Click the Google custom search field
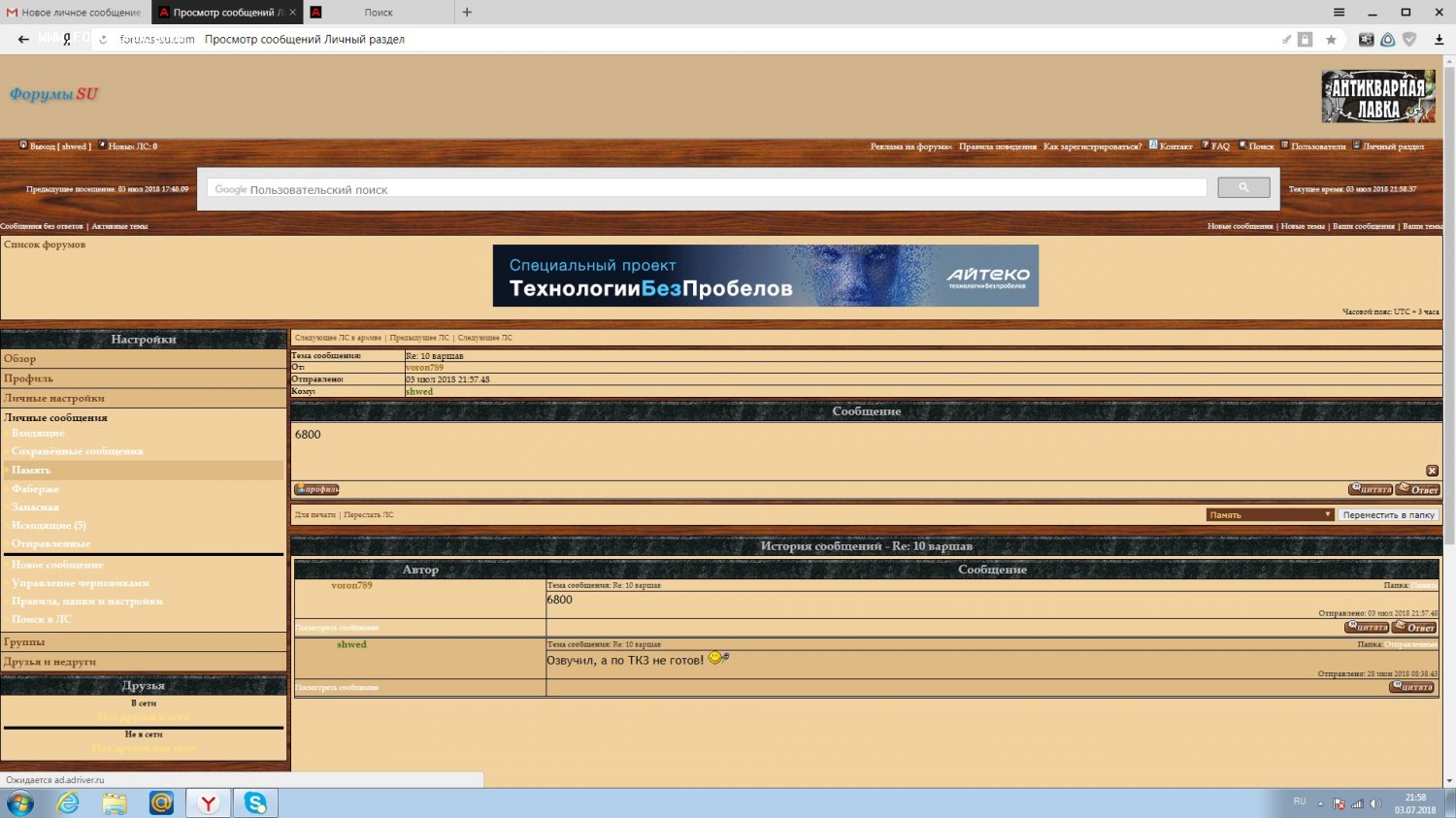 coord(707,189)
